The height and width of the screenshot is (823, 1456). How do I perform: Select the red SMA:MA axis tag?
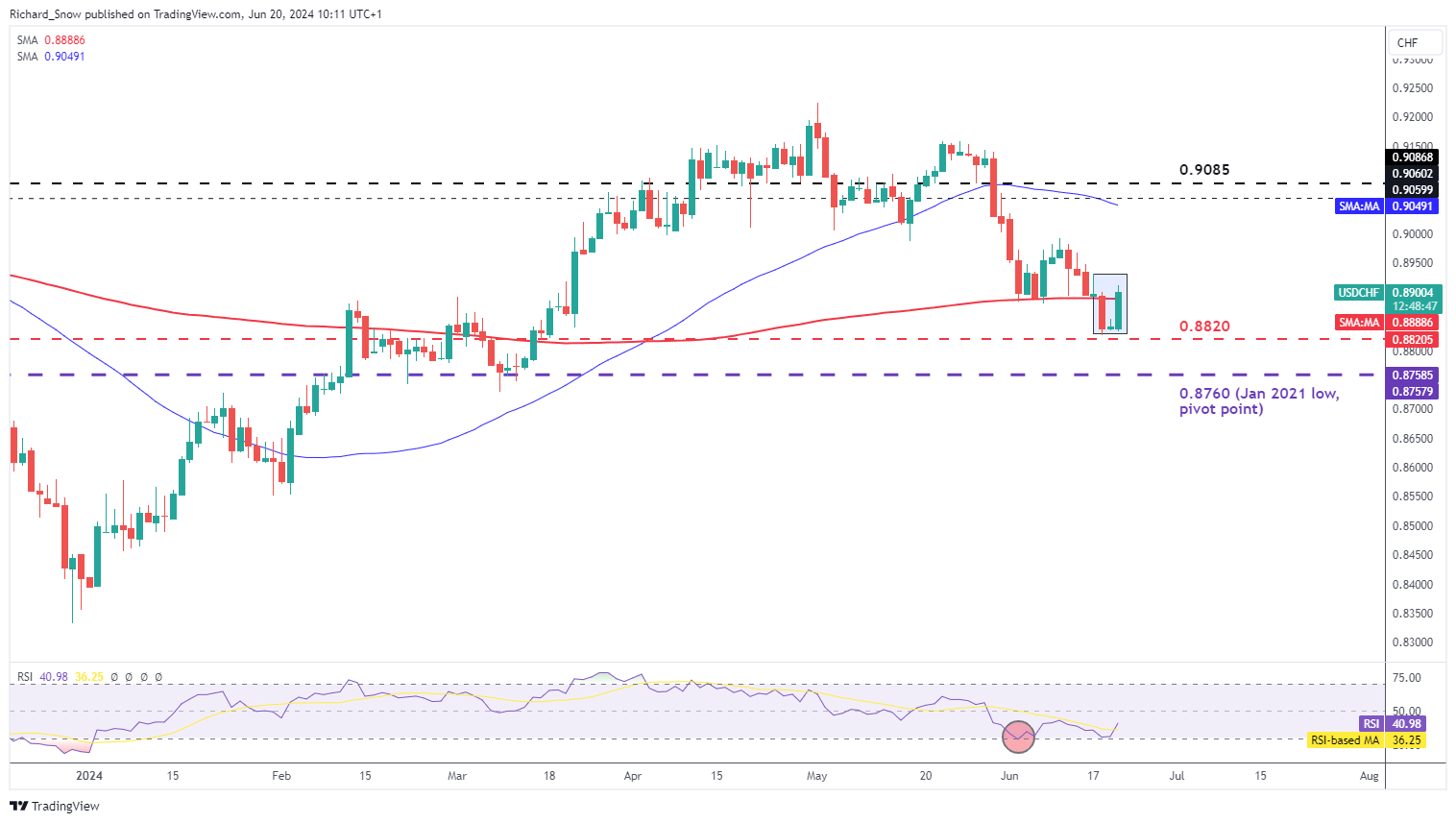(1360, 323)
